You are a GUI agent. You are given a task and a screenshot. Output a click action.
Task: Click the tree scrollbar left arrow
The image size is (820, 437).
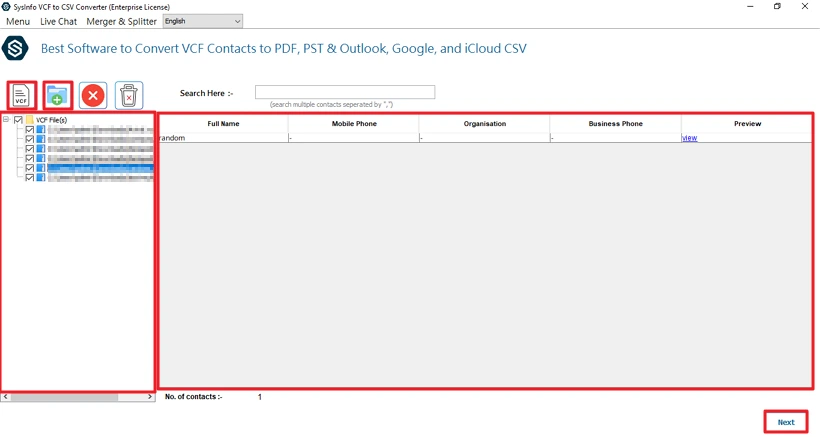[x=6, y=397]
